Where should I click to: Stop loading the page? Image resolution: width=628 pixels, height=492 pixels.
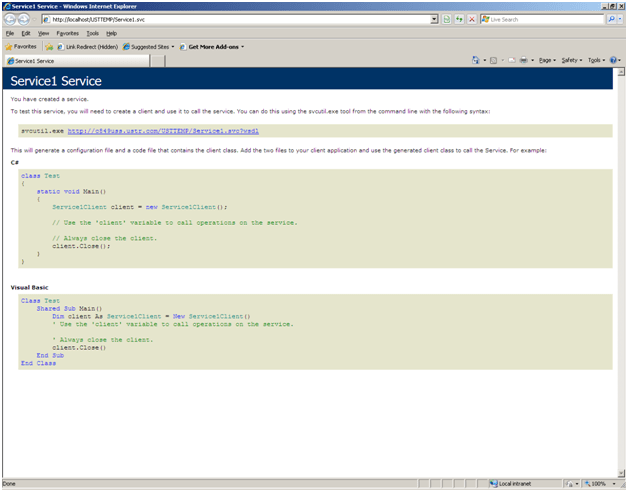471,19
